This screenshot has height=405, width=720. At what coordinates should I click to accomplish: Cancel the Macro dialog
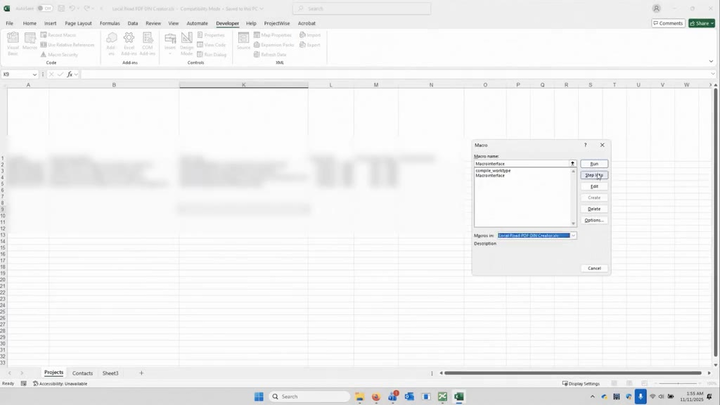point(594,268)
